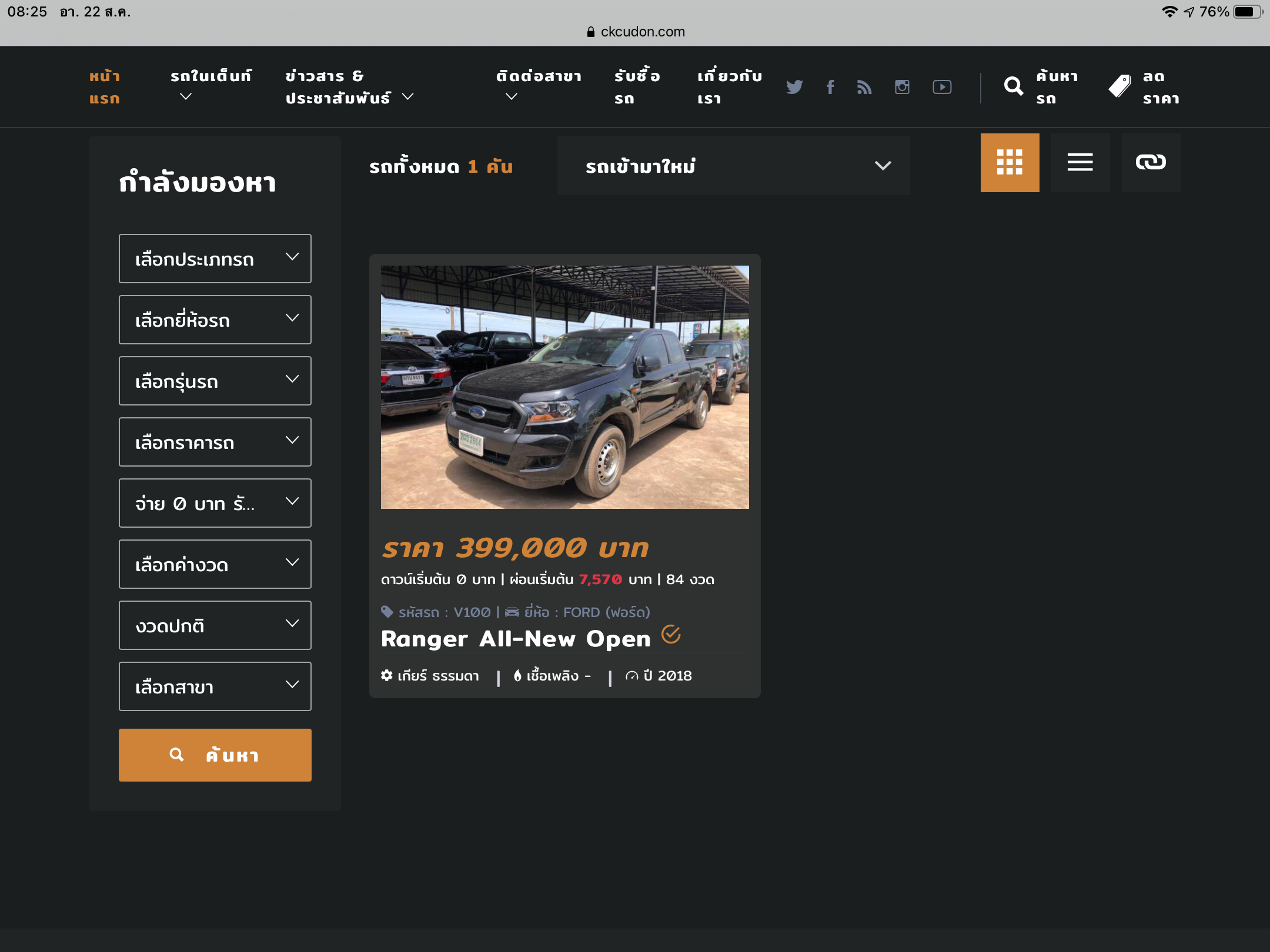1270x952 pixels.
Task: Click the RSS feed icon
Action: (x=864, y=87)
